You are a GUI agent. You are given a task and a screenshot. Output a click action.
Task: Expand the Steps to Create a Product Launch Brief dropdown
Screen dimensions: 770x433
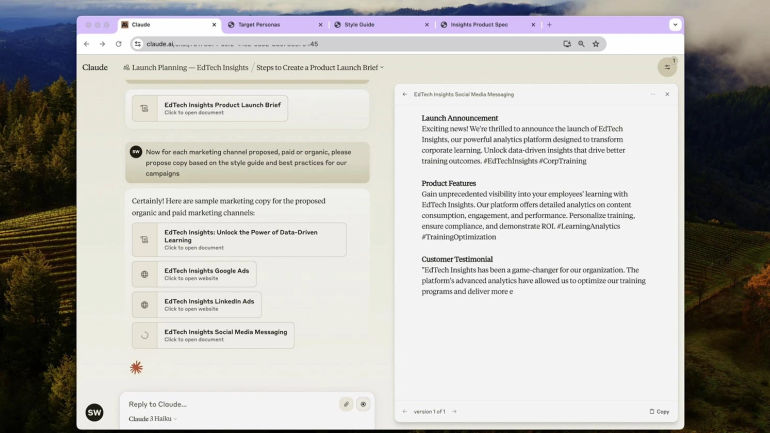click(x=320, y=67)
